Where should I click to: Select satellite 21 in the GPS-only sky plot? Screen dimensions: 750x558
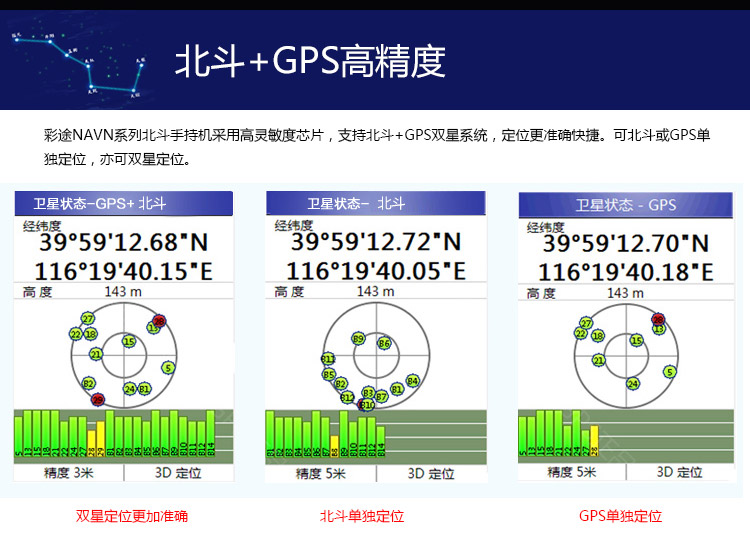[x=599, y=360]
